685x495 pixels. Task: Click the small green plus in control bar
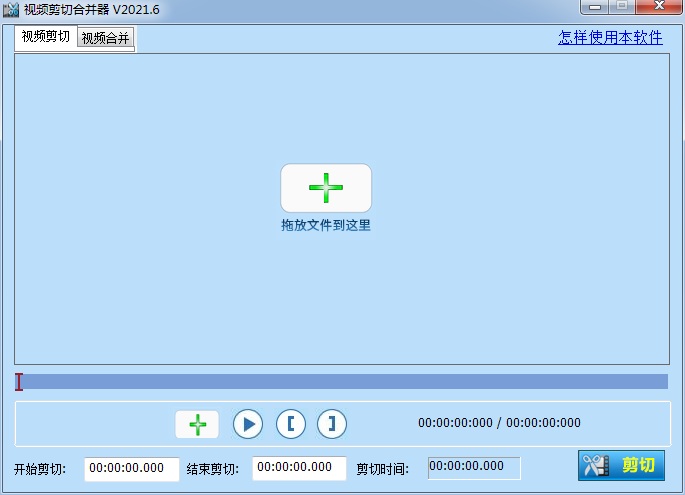(197, 424)
